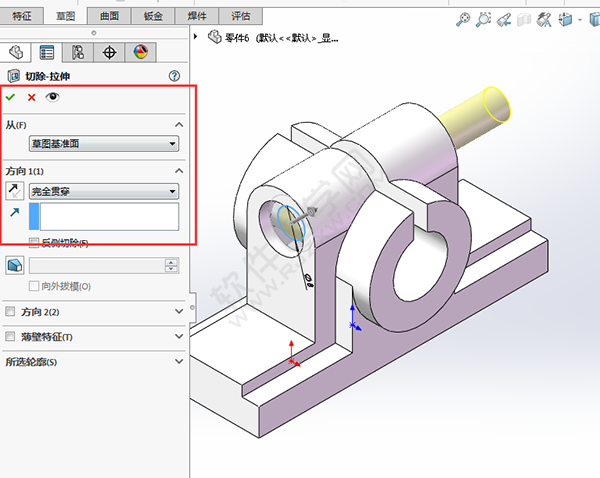Open the DimXpertManager crosshair tab
This screenshot has width=600, height=478.
pyautogui.click(x=109, y=52)
